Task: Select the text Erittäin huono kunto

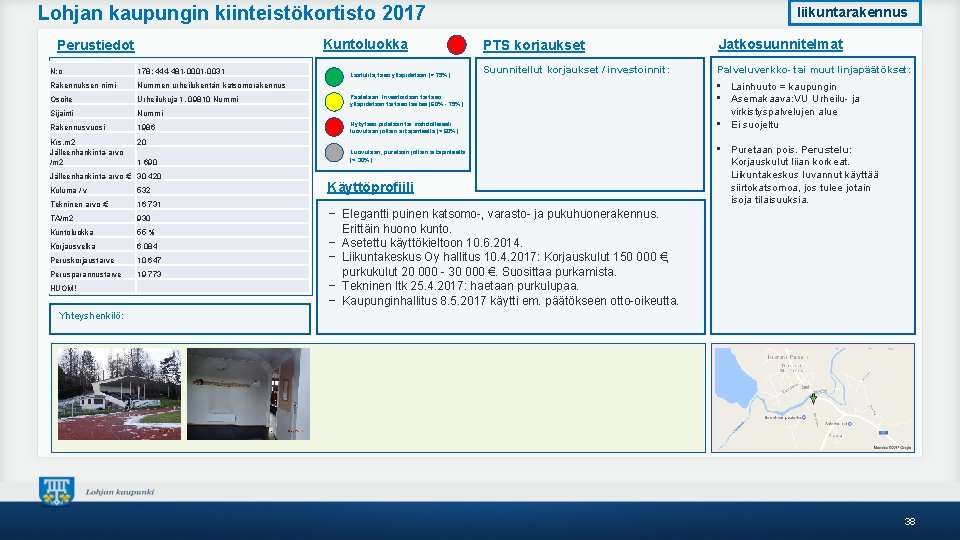Action: coord(397,229)
